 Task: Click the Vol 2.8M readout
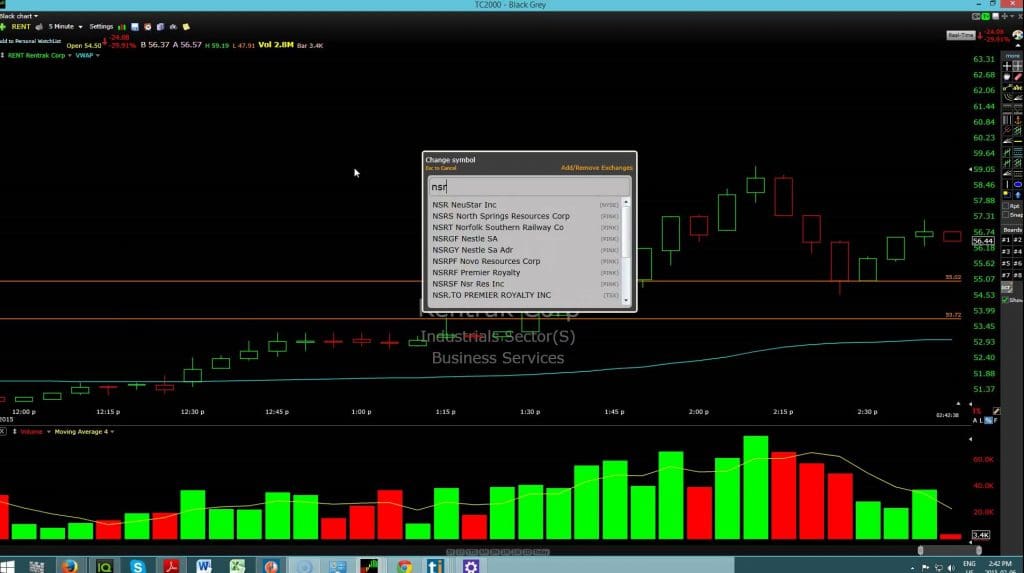click(x=276, y=44)
